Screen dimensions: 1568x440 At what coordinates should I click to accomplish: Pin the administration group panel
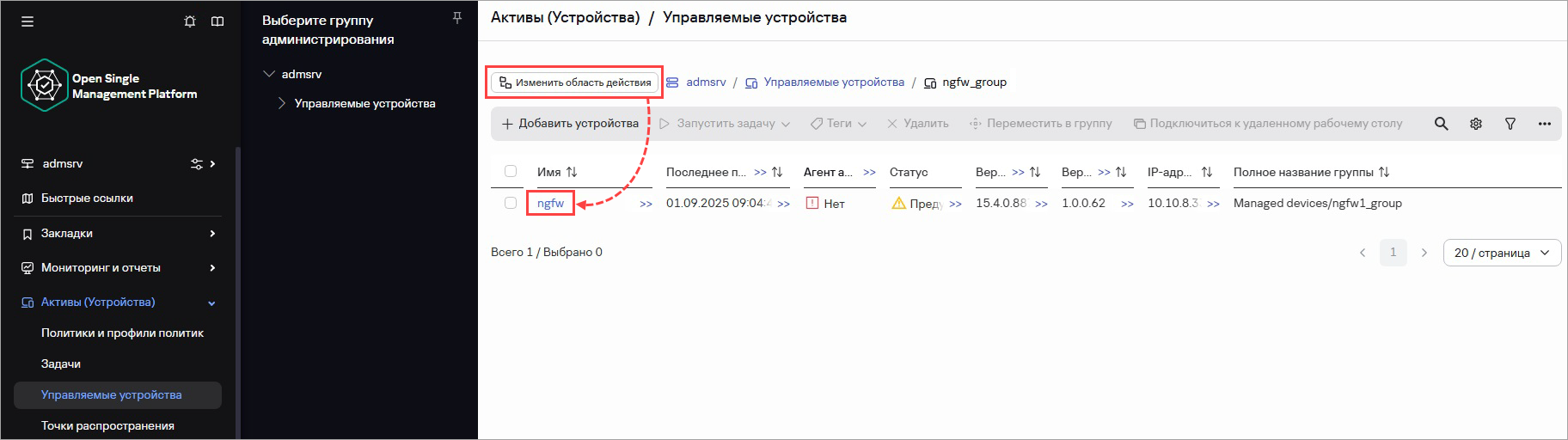(457, 18)
